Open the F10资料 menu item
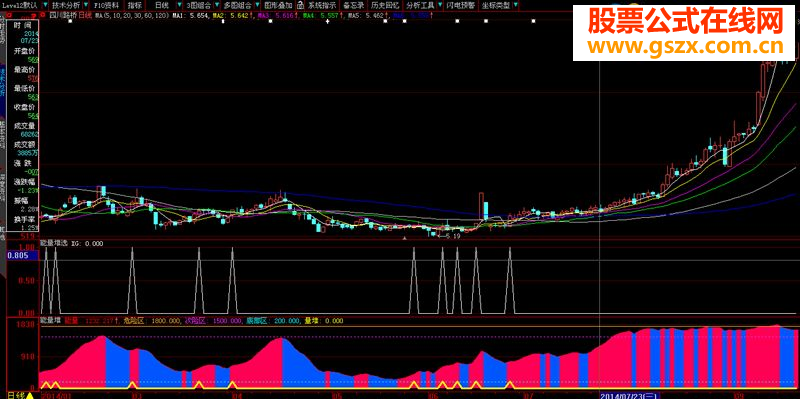This screenshot has height=399, width=800. tap(106, 6)
